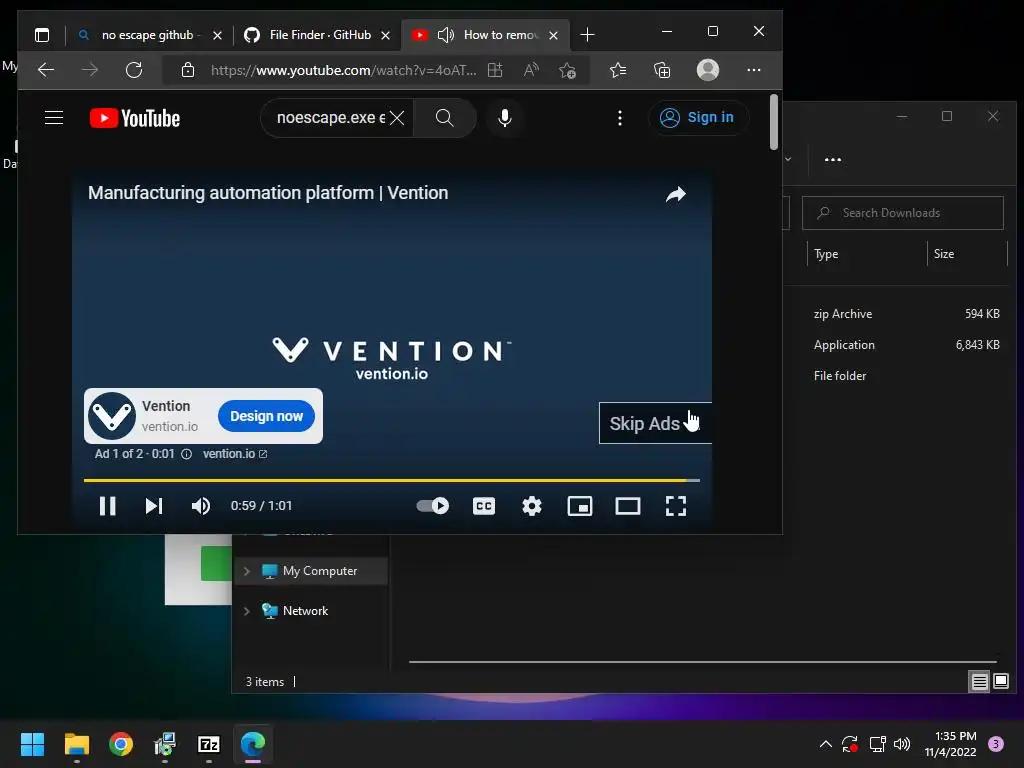Select the 'How to remov' YouTube tab

click(485, 35)
